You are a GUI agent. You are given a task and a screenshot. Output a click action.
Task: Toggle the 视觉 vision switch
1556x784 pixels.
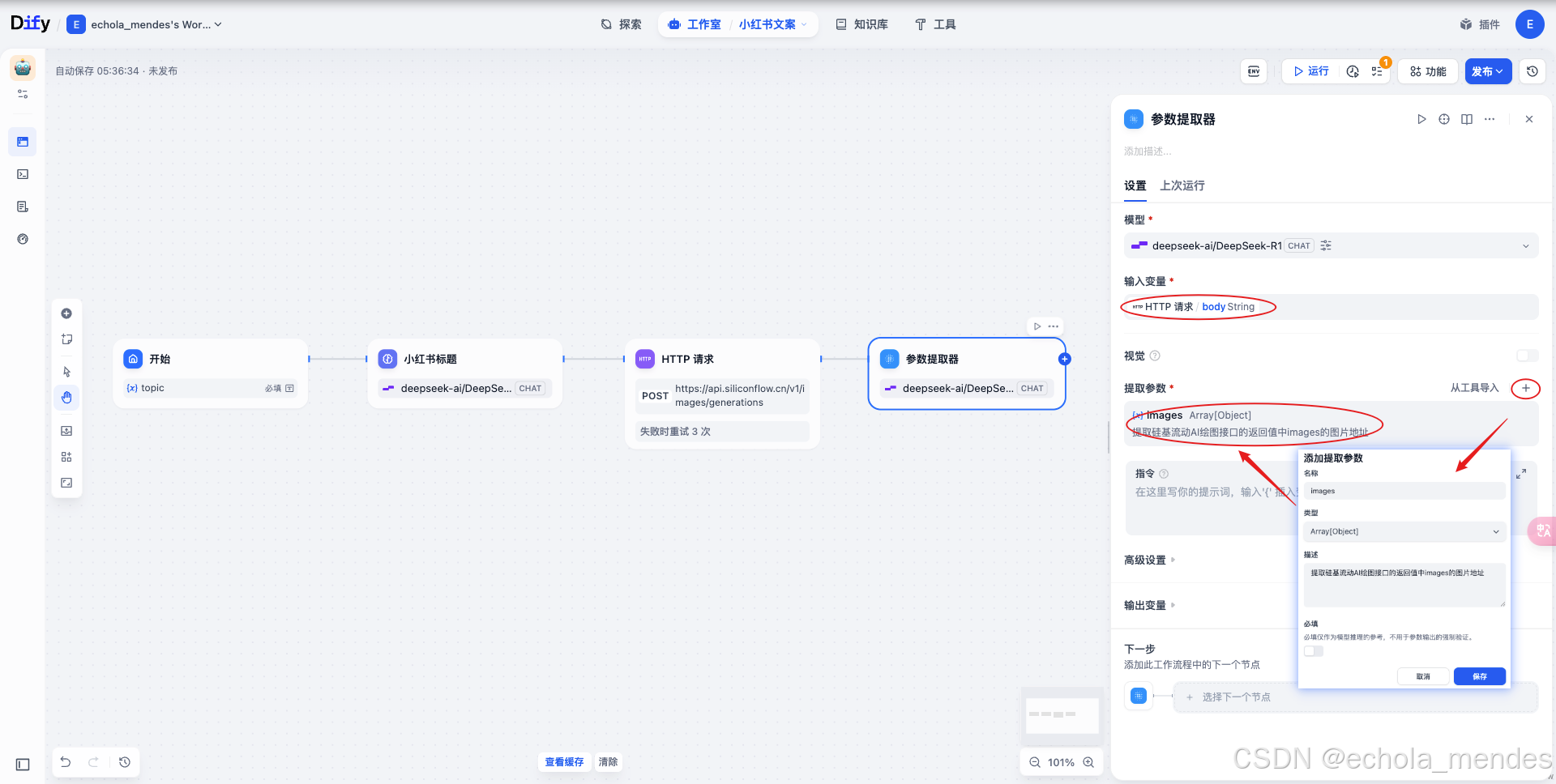coord(1527,356)
